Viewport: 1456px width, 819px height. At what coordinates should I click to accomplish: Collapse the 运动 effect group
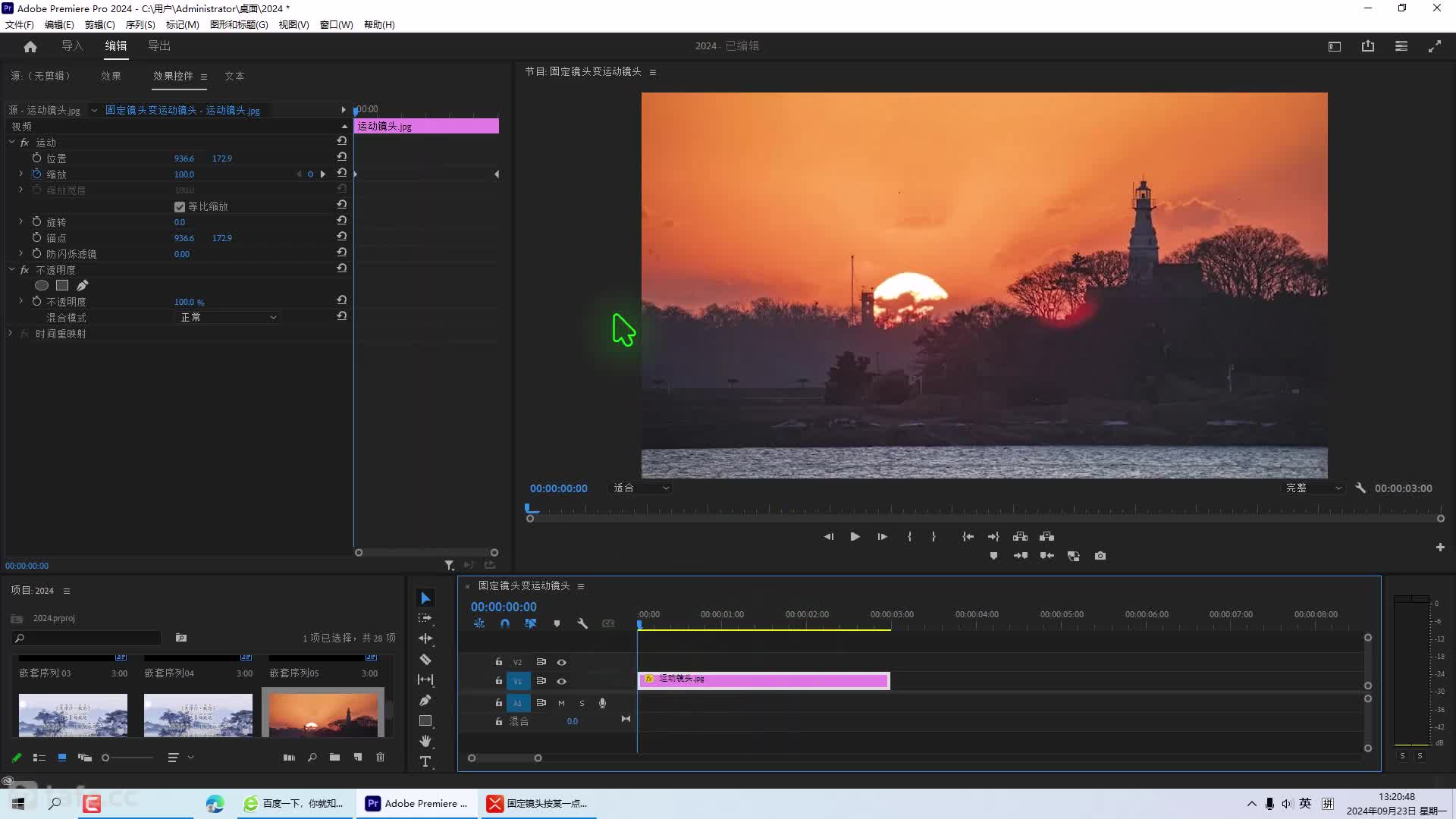12,142
